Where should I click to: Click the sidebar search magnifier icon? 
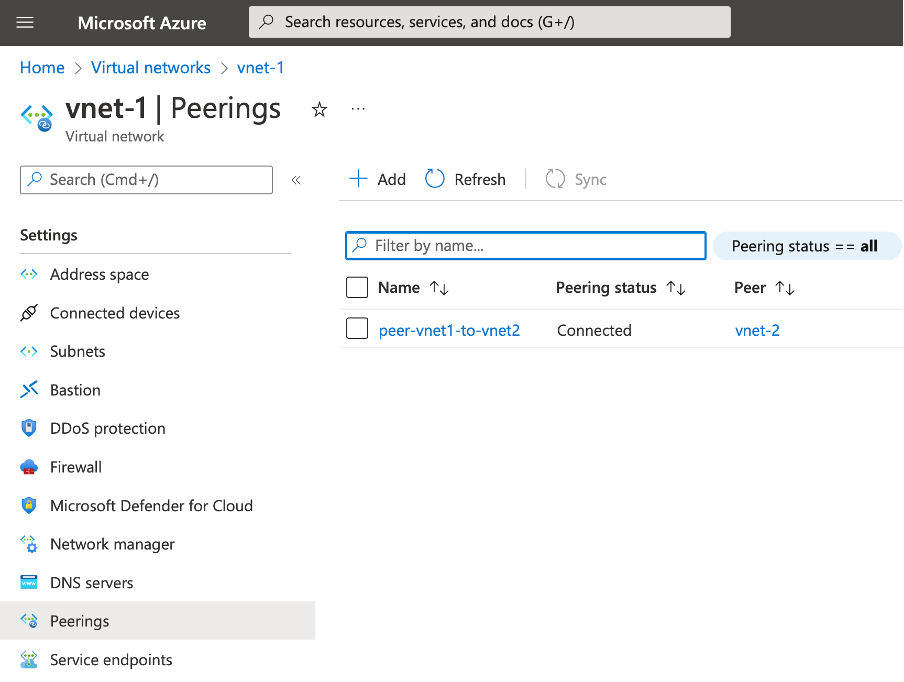(x=35, y=179)
